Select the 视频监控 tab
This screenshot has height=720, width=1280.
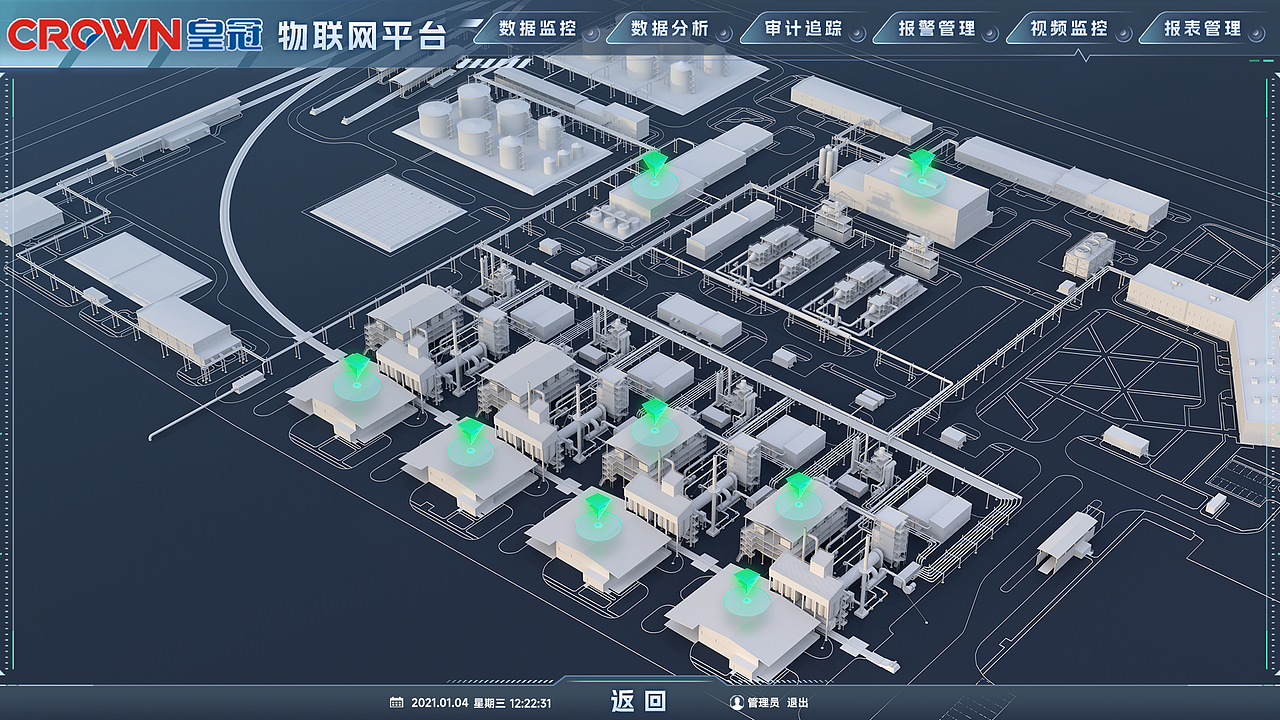1068,29
